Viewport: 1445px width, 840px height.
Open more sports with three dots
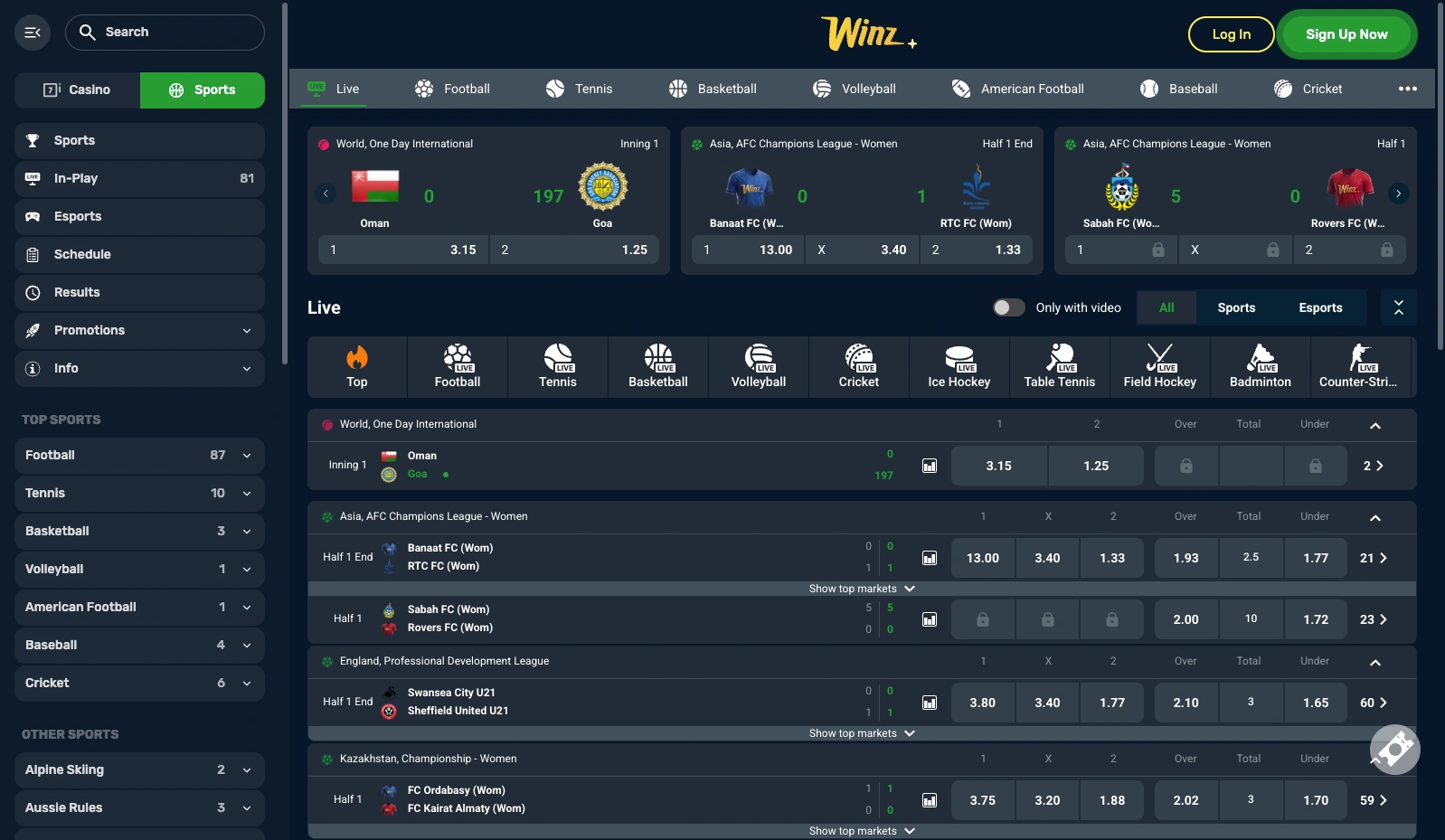click(1408, 89)
